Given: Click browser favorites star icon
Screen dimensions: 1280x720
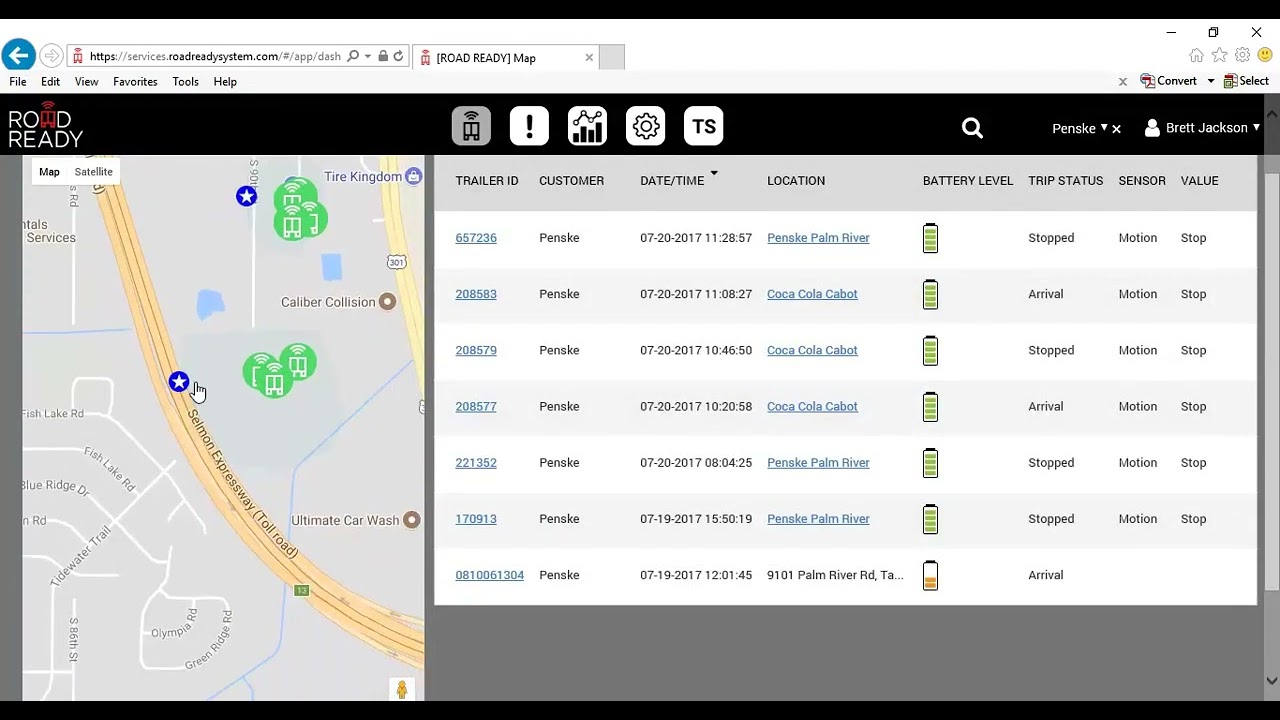Looking at the screenshot, I should (1219, 56).
